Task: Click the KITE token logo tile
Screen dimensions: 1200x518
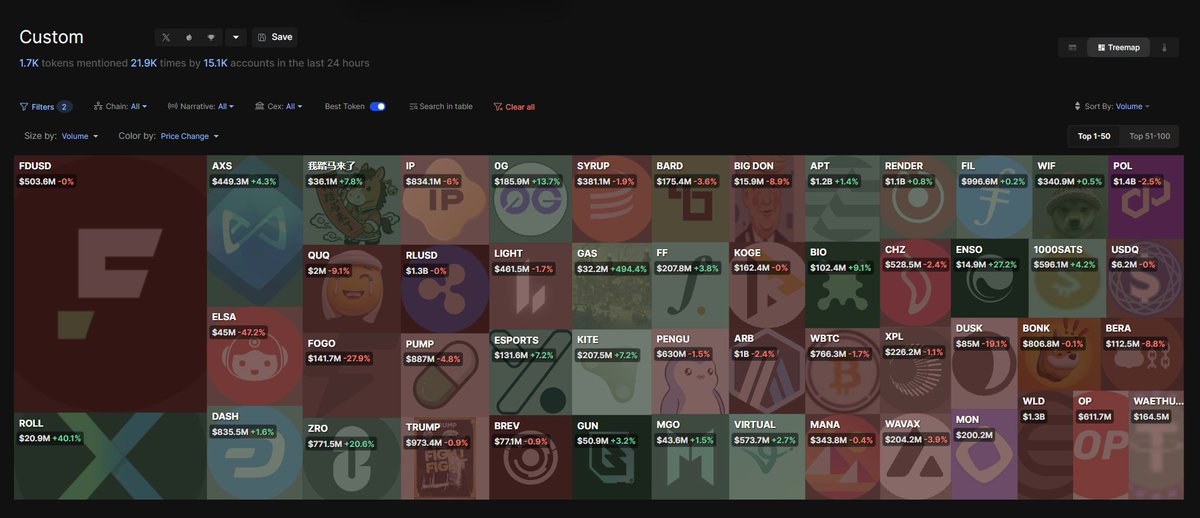Action: pyautogui.click(x=612, y=371)
